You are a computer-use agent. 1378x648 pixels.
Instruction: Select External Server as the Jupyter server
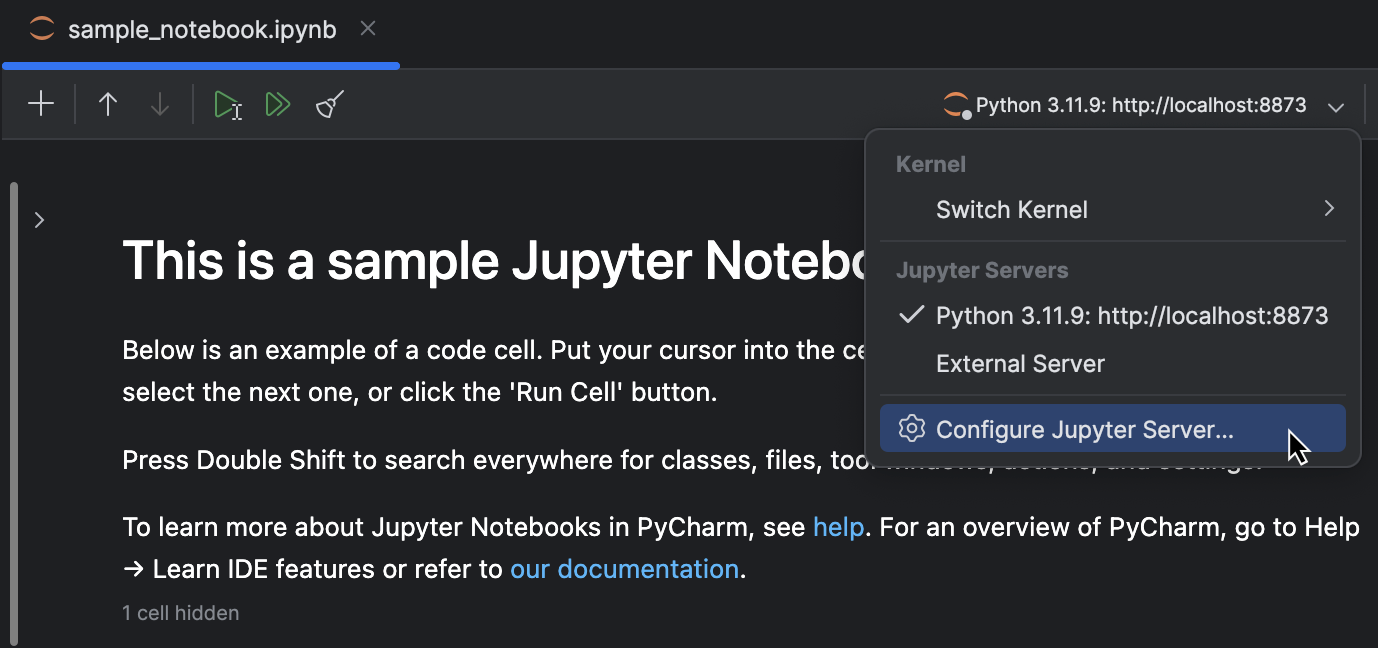point(1020,363)
